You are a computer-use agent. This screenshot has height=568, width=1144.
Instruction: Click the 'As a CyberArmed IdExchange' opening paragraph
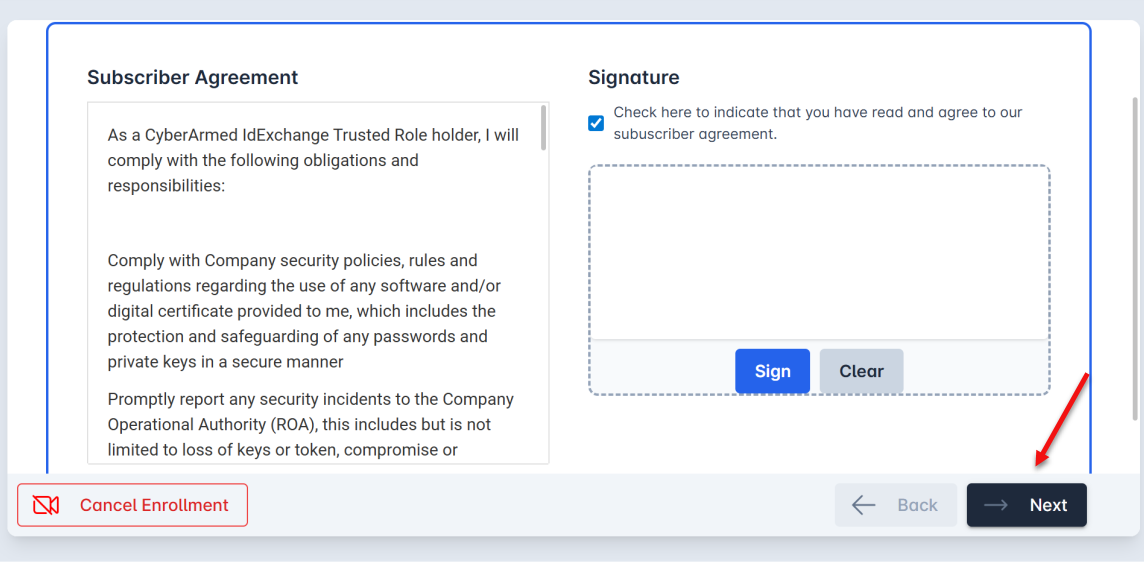click(313, 160)
